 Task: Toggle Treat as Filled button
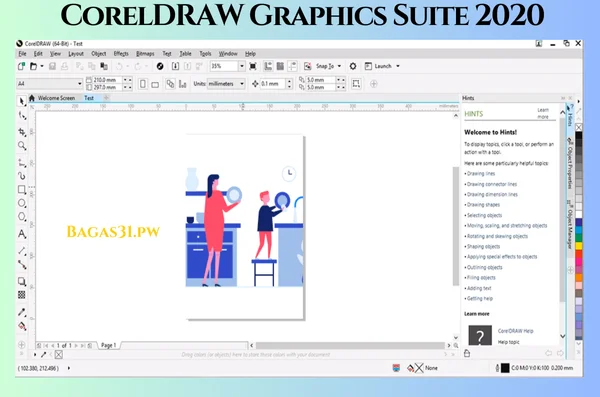coord(356,84)
